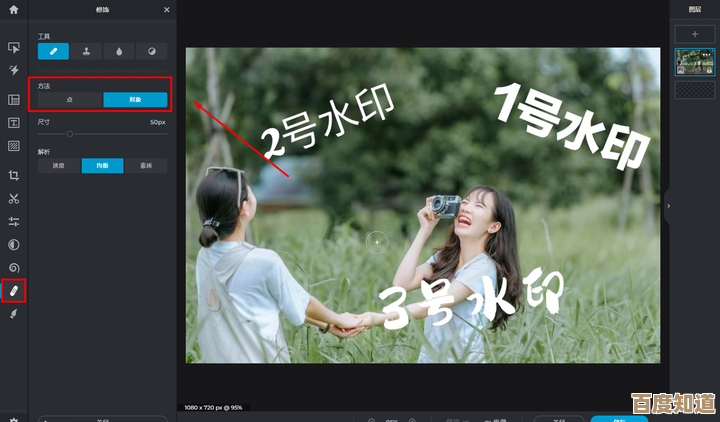Select the Crop tool in the sidebar
Image resolution: width=720 pixels, height=422 pixels.
[x=14, y=175]
